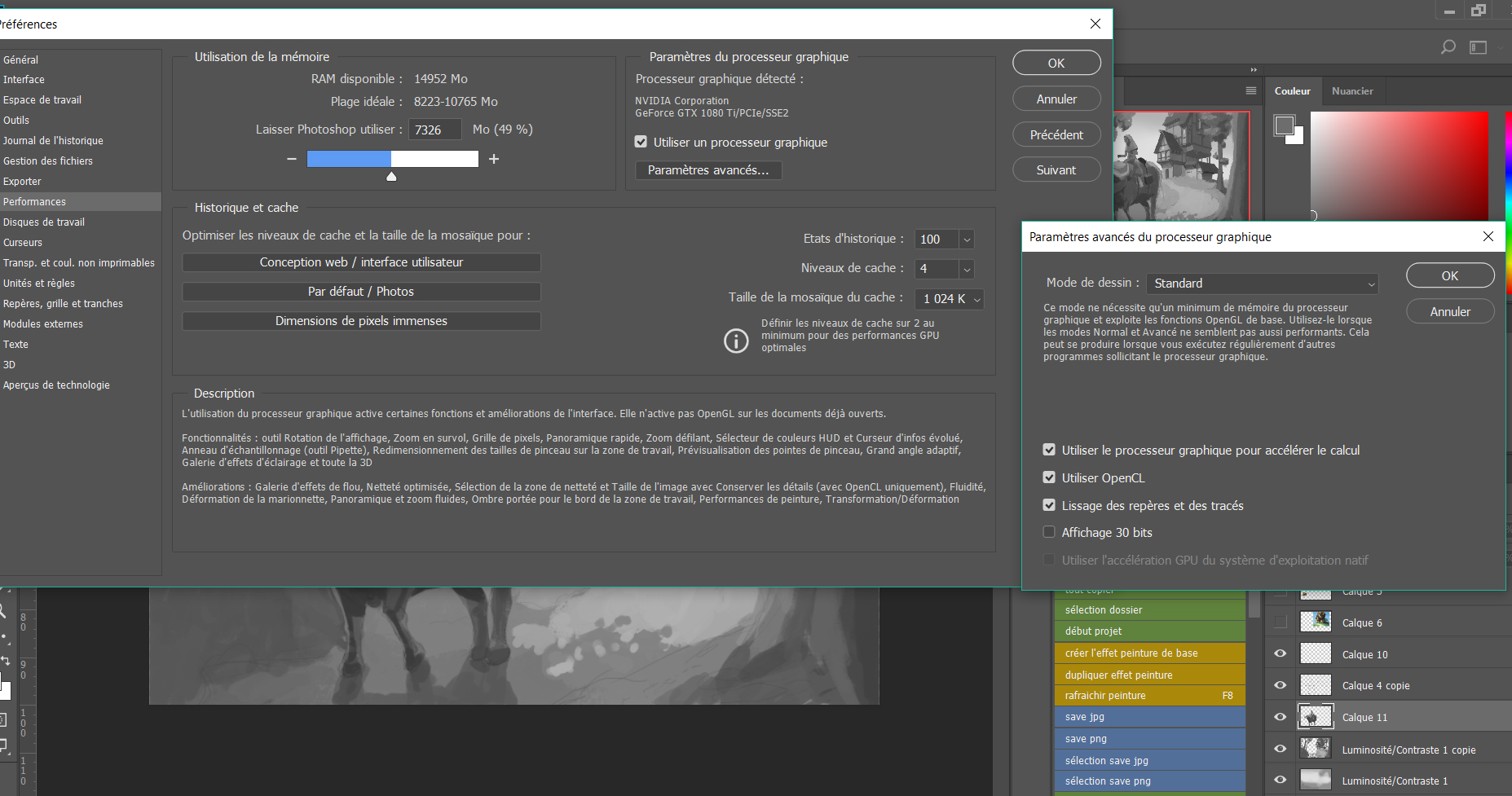Click the search magnifier icon
The width and height of the screenshot is (1512, 796).
1448,47
